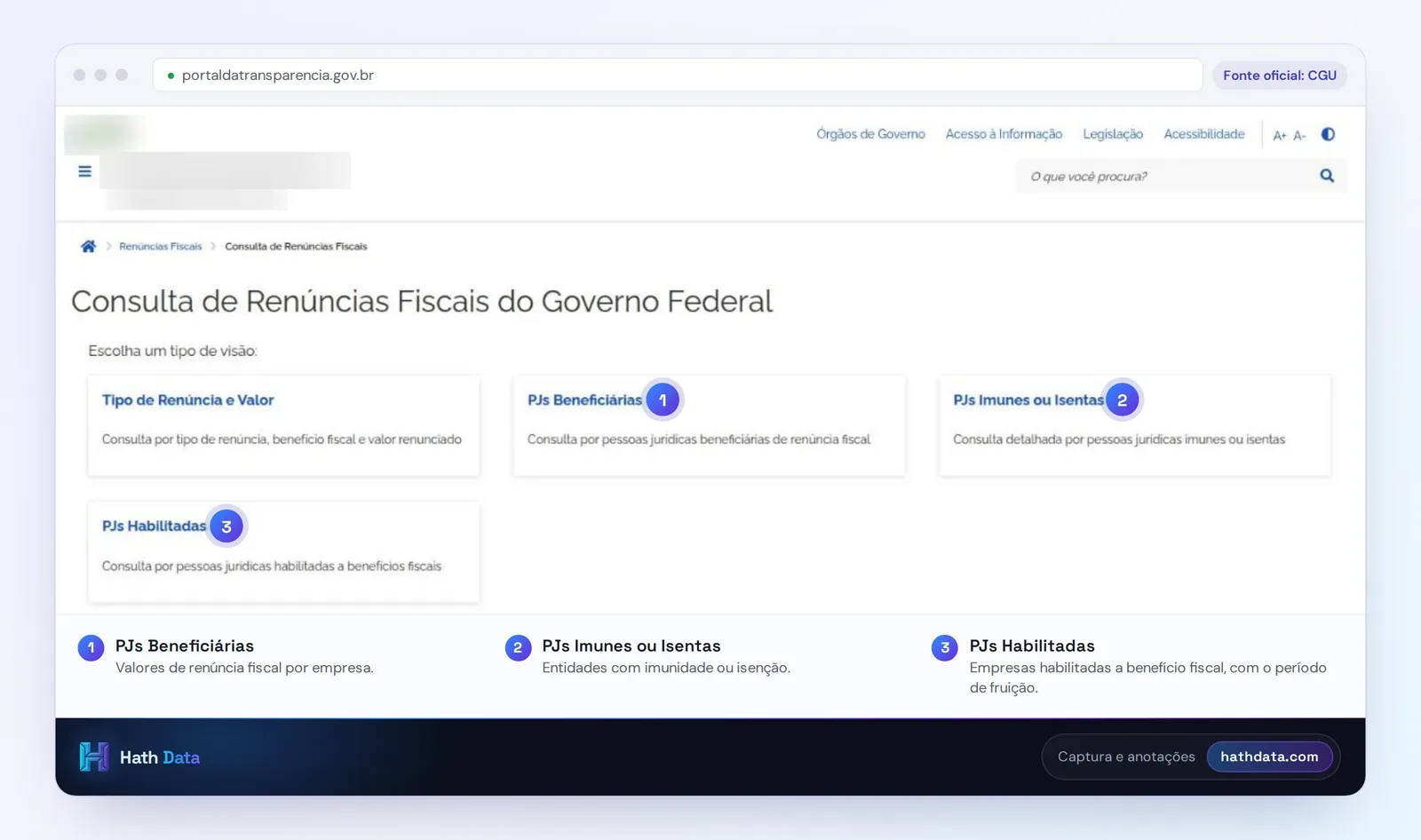Click 'Entidades com imunidade ou isenção' caption
The width and height of the screenshot is (1421, 840).
666,668
